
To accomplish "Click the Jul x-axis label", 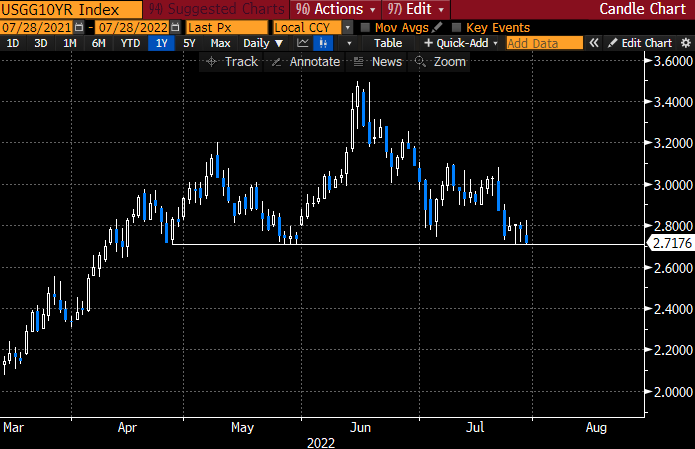I will [x=475, y=428].
